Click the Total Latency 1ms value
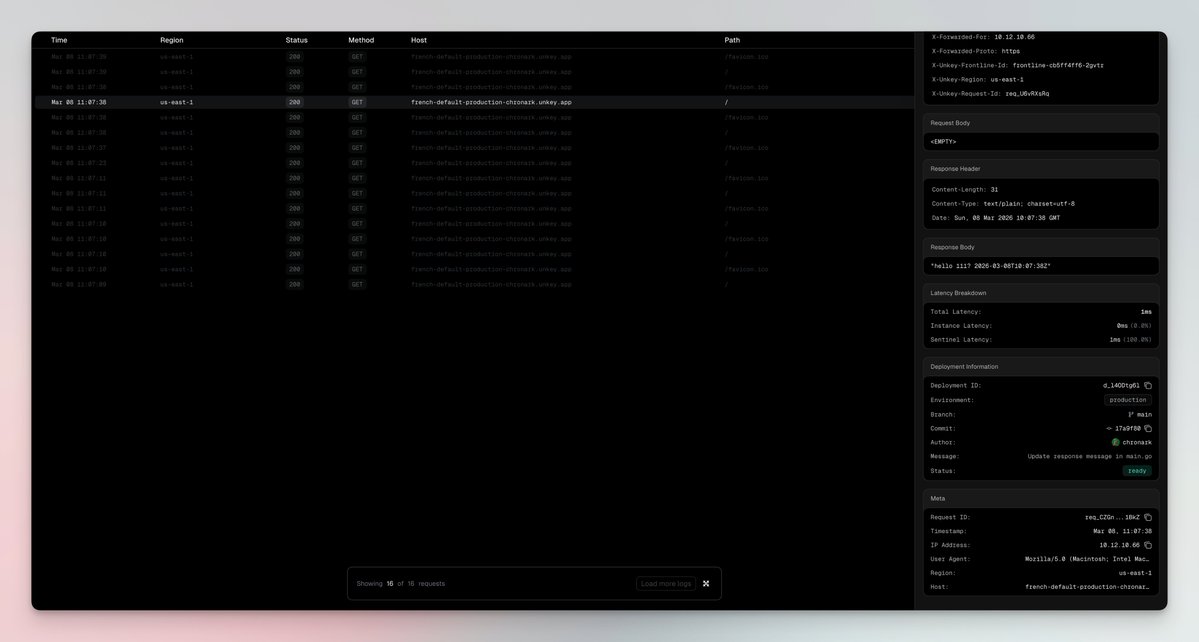 click(1145, 312)
